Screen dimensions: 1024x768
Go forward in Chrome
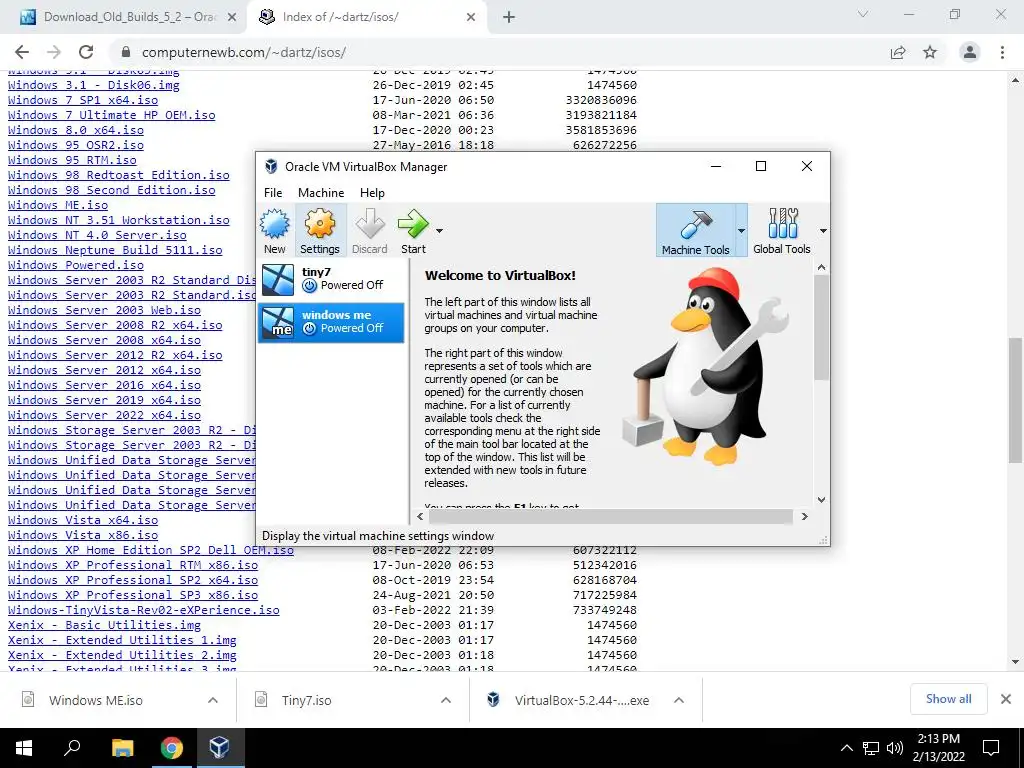tap(54, 52)
